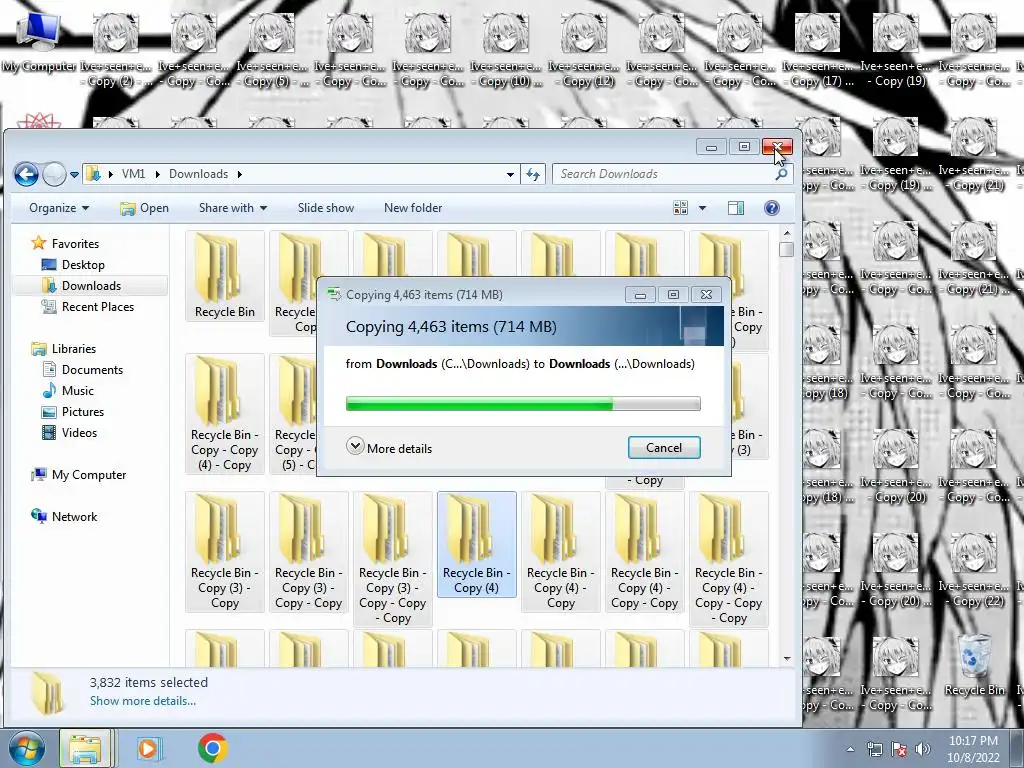Click New folder in the toolbar
Screen dimensions: 1024x768
[413, 208]
